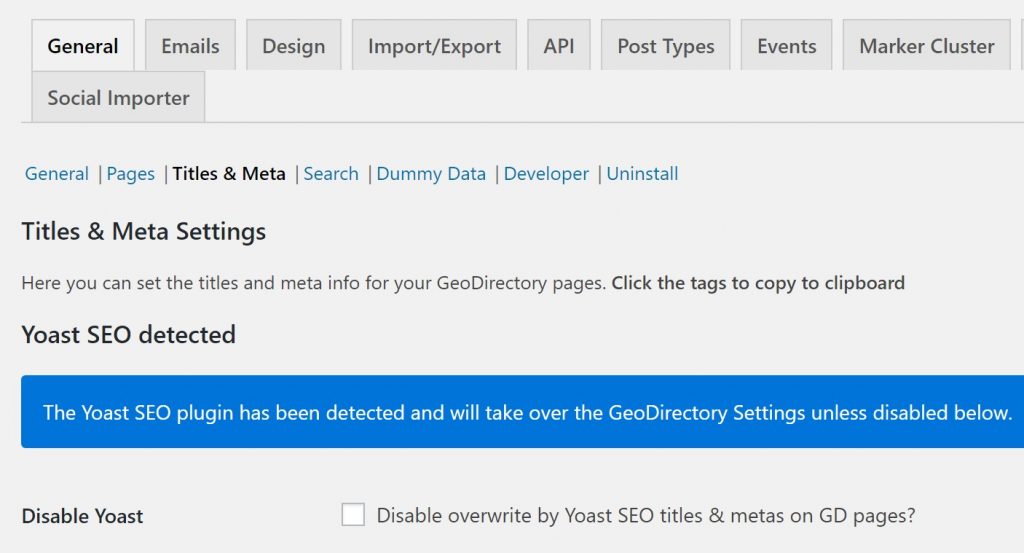Open the Design tab

(x=294, y=46)
